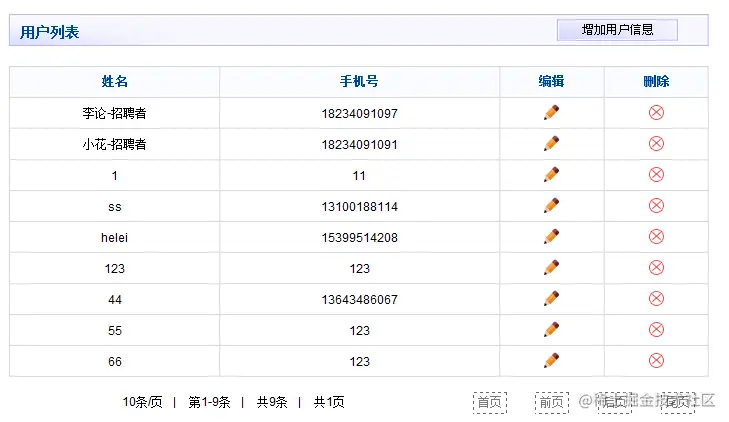Click the 前页 previous page button

(552, 402)
